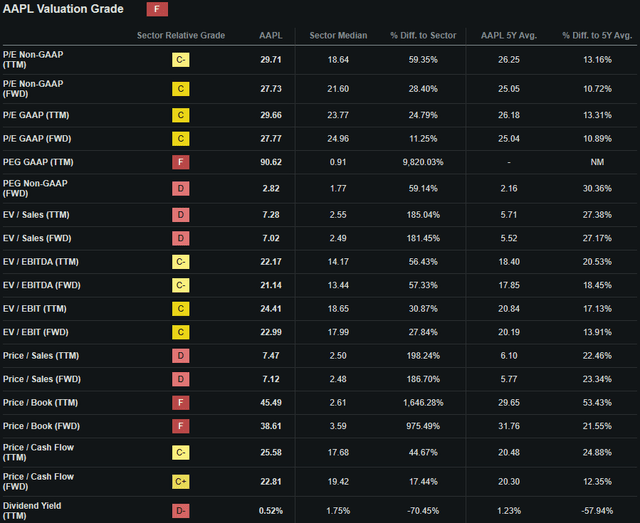Screen dimensions: 640x523
Task: Select the EV / EBIT (FWD) row label
Action: pyautogui.click(x=36, y=332)
